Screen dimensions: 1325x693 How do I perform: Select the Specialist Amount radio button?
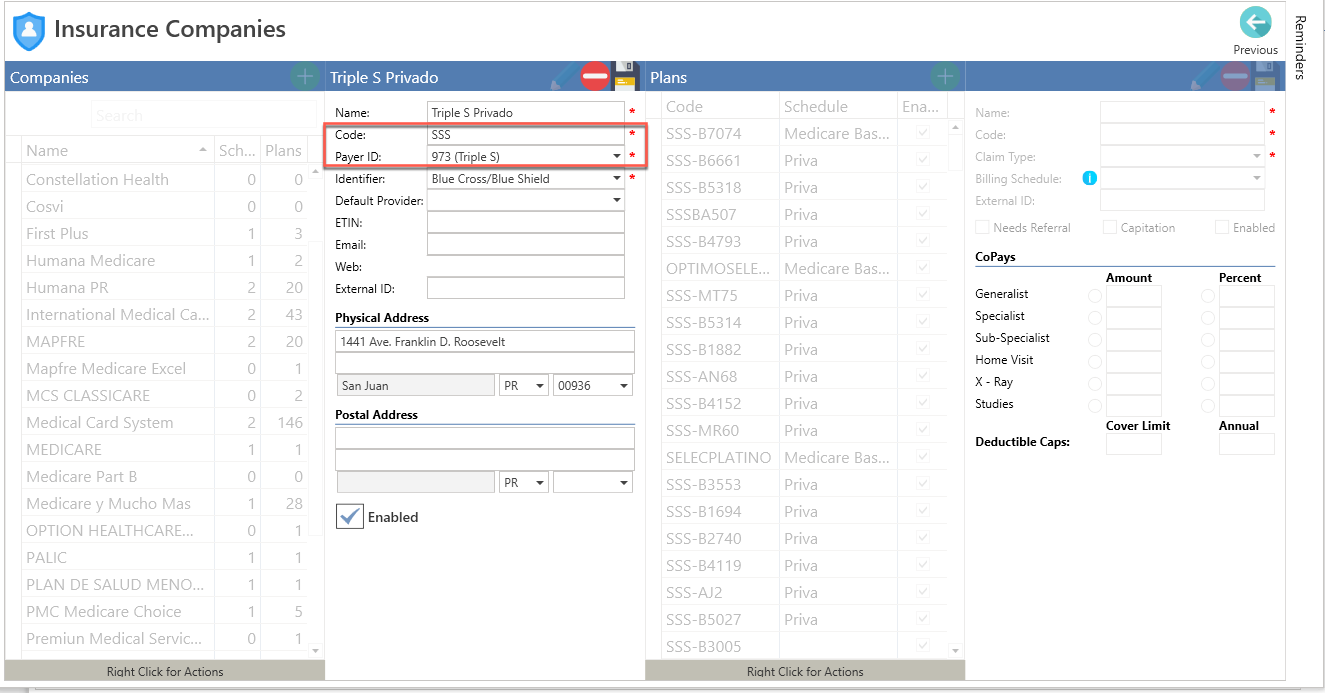coord(1095,318)
